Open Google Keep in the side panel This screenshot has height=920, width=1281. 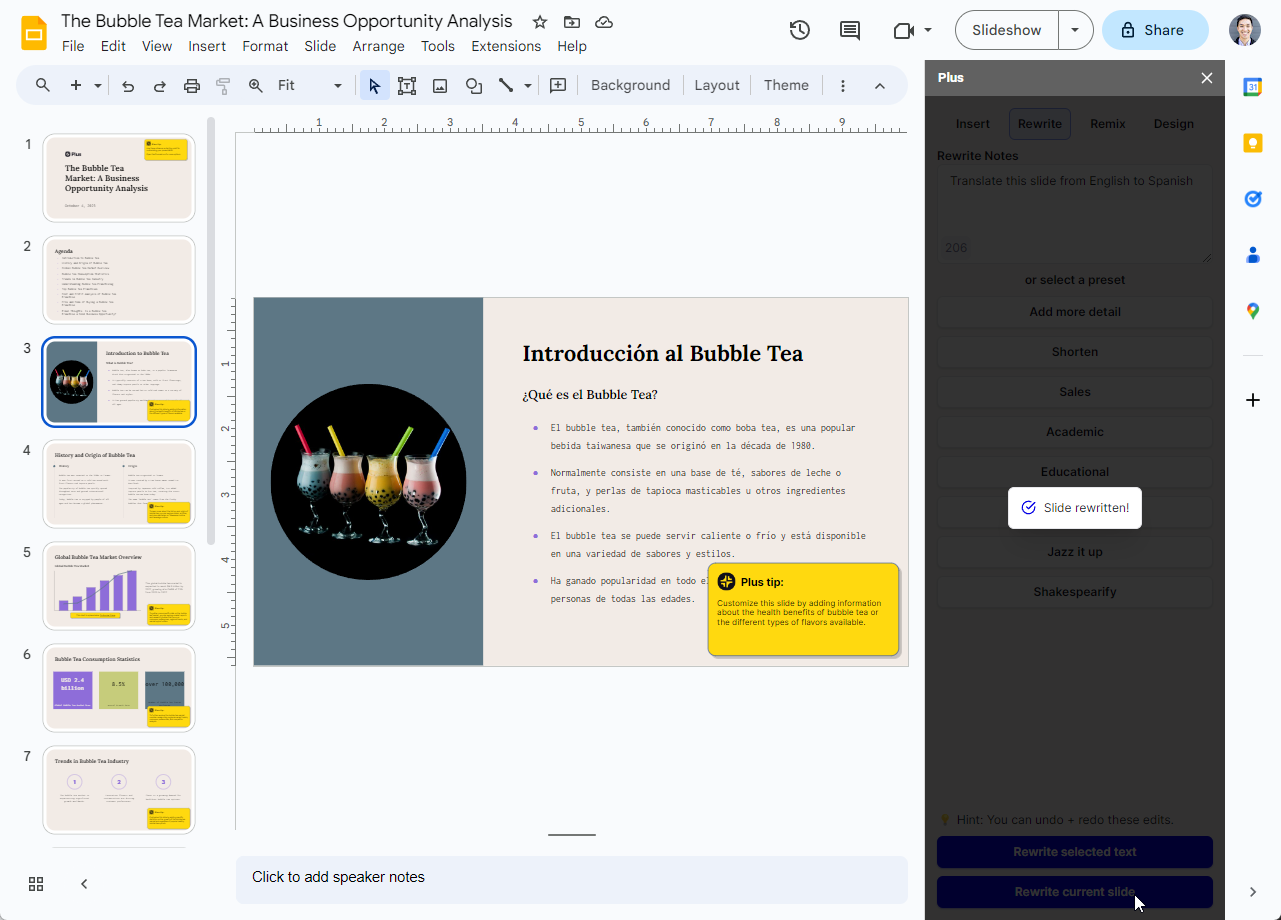(x=1252, y=143)
